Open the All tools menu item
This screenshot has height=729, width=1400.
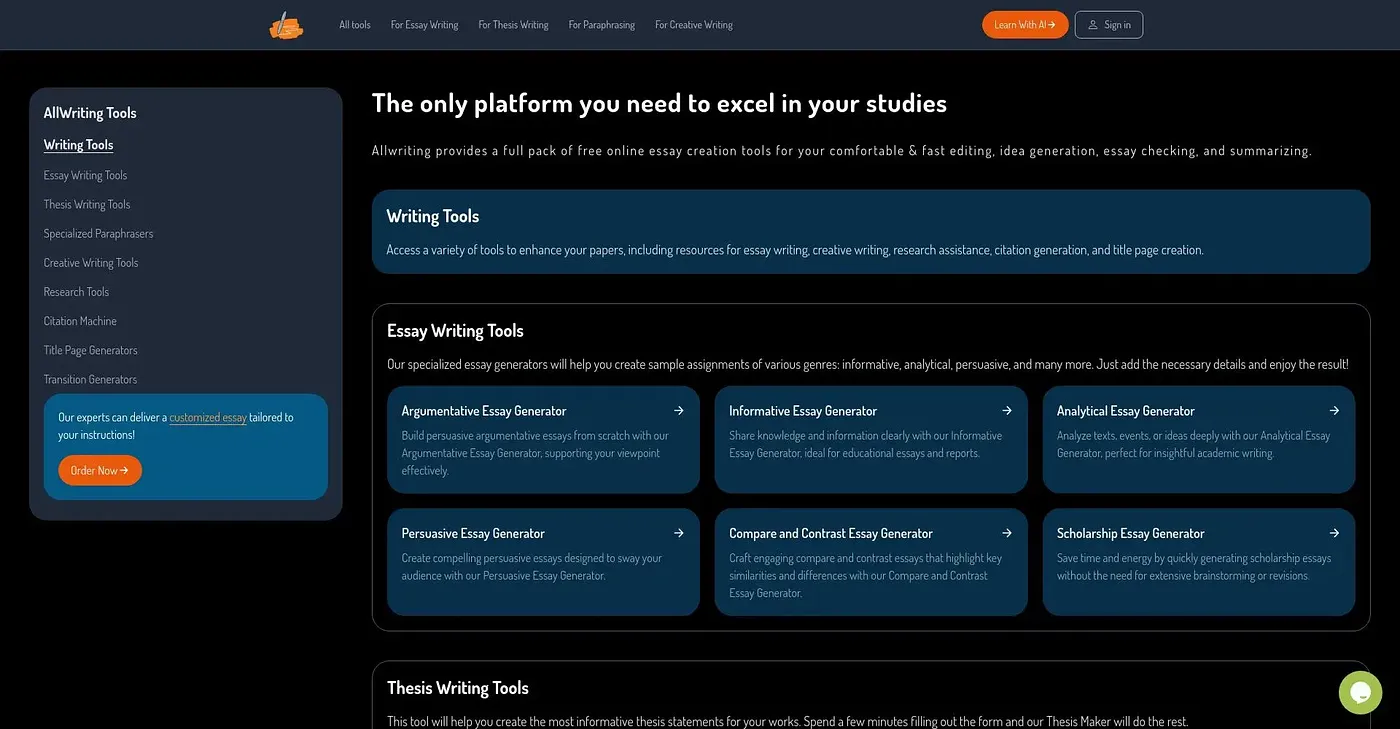pos(355,25)
